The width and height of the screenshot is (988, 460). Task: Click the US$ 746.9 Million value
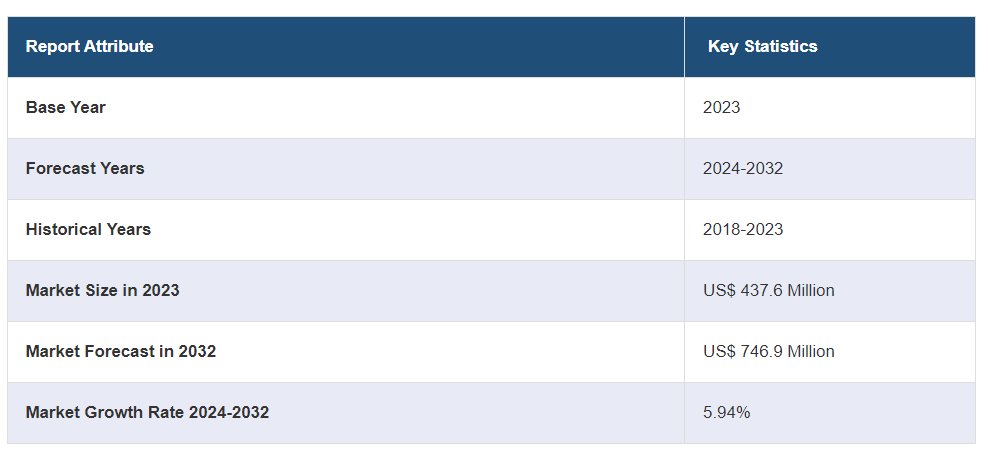click(x=768, y=351)
